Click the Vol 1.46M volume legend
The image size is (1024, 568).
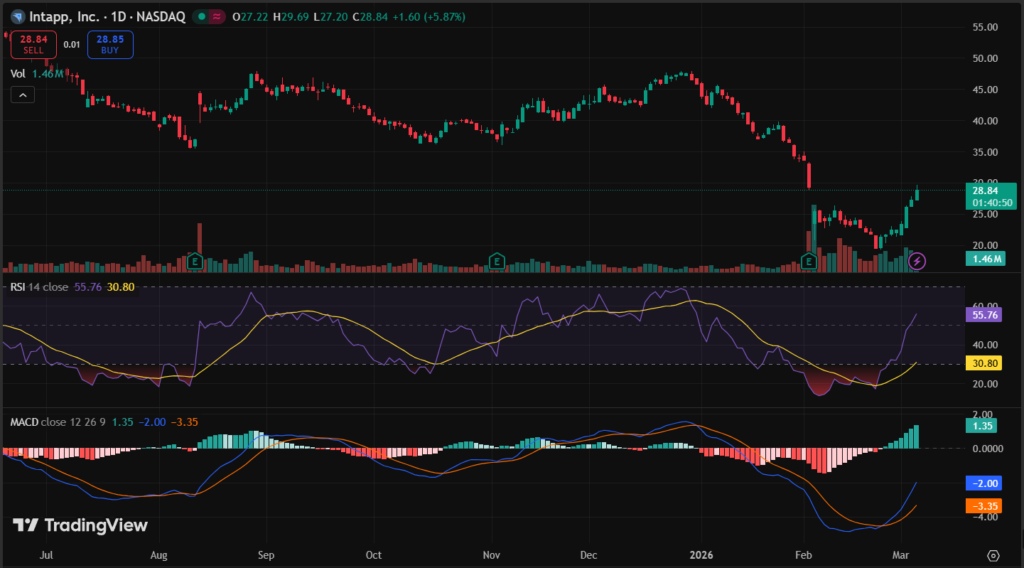click(37, 73)
